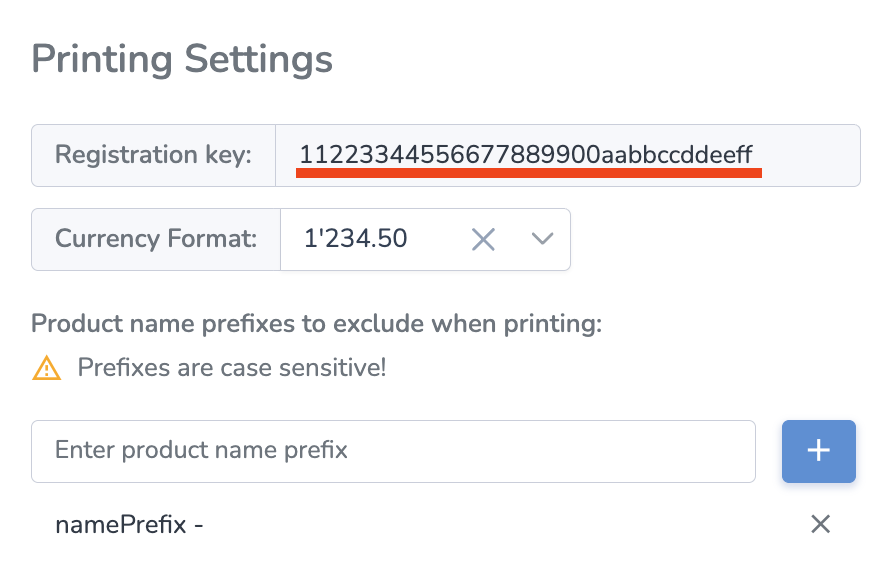Click "Product name prefixes to exclude" label
This screenshot has width=894, height=578.
(x=317, y=324)
